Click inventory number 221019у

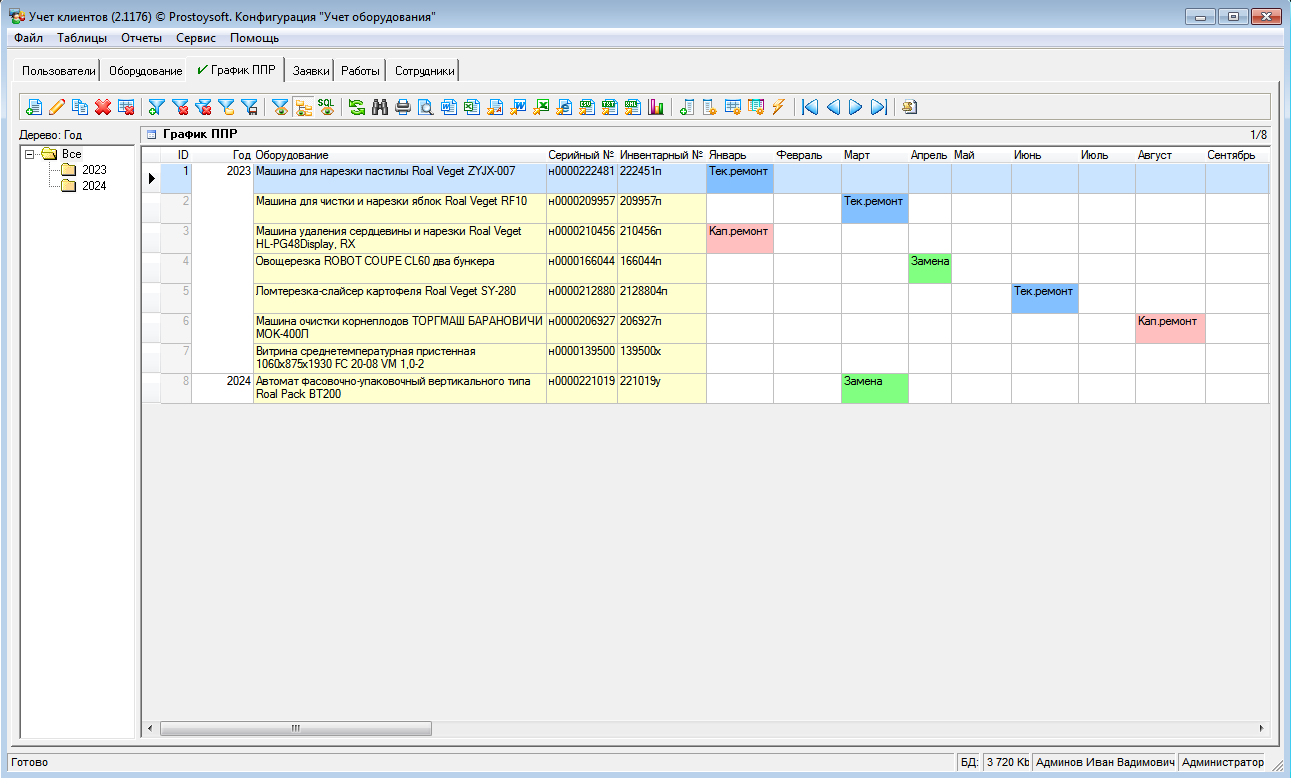pos(640,382)
